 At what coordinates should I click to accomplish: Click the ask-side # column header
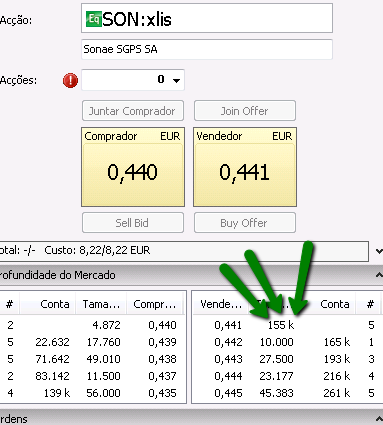tap(370, 304)
